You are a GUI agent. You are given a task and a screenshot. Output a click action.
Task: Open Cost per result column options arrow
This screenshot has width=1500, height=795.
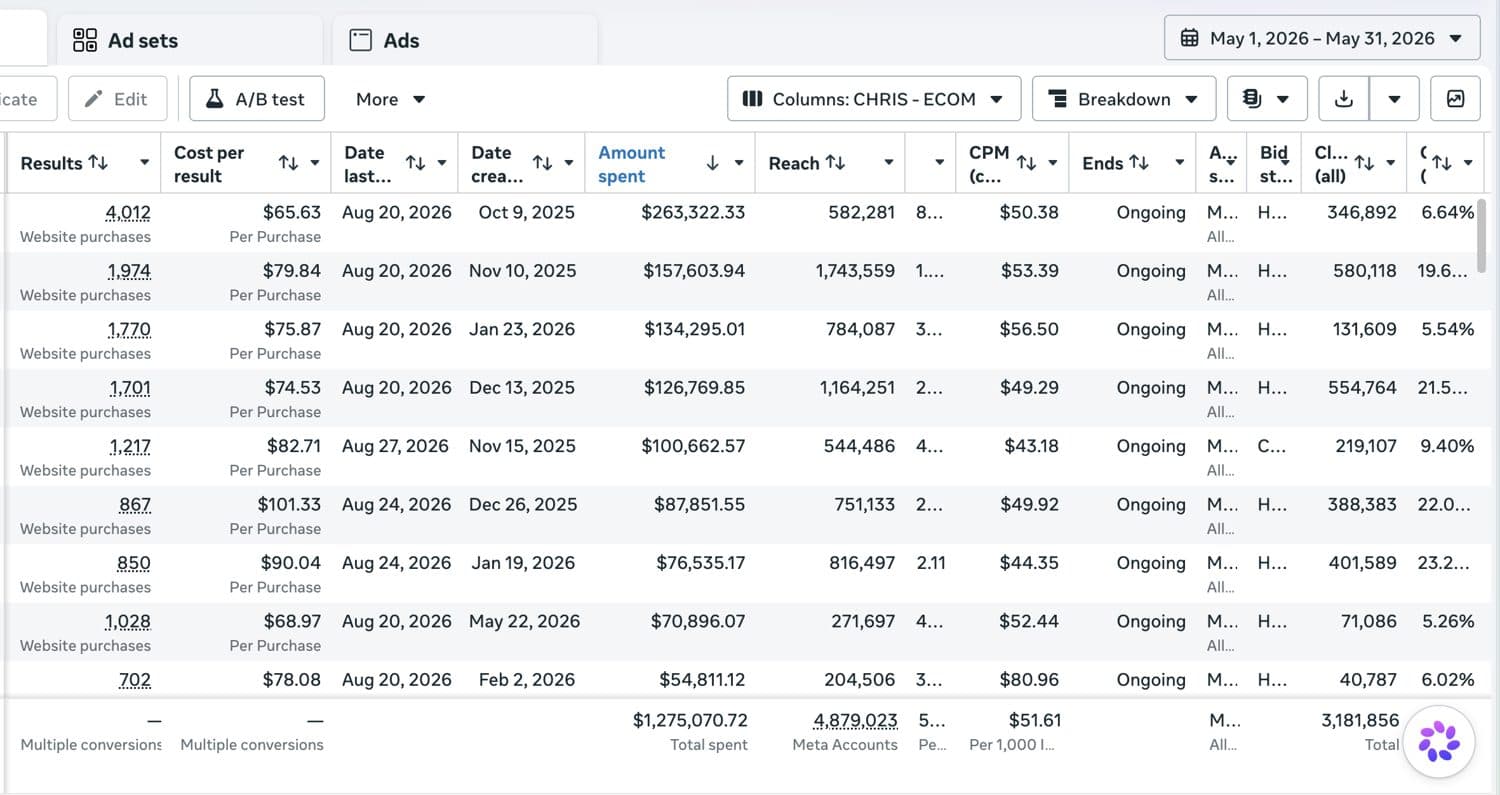(x=315, y=163)
